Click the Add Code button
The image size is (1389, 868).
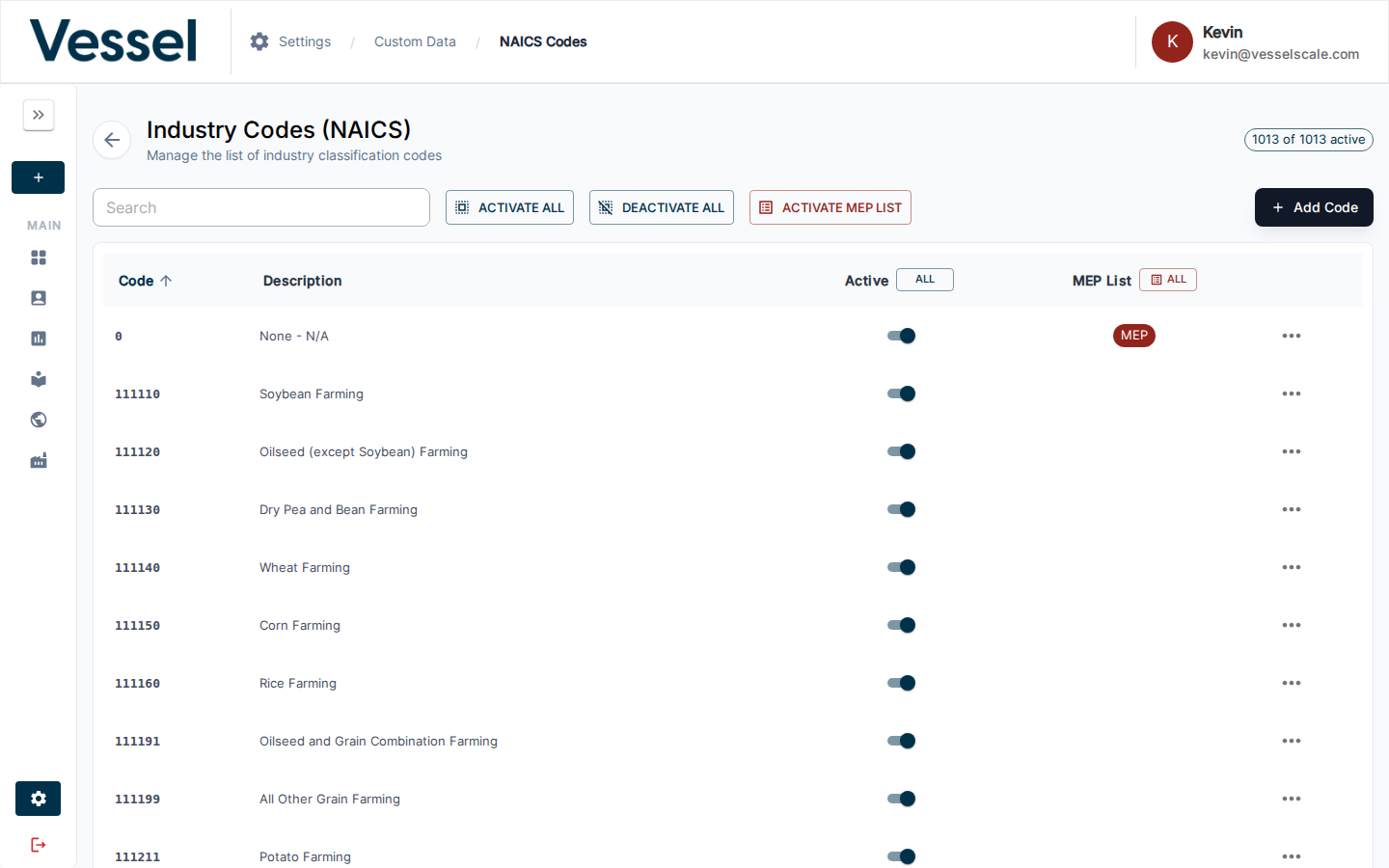tap(1314, 207)
